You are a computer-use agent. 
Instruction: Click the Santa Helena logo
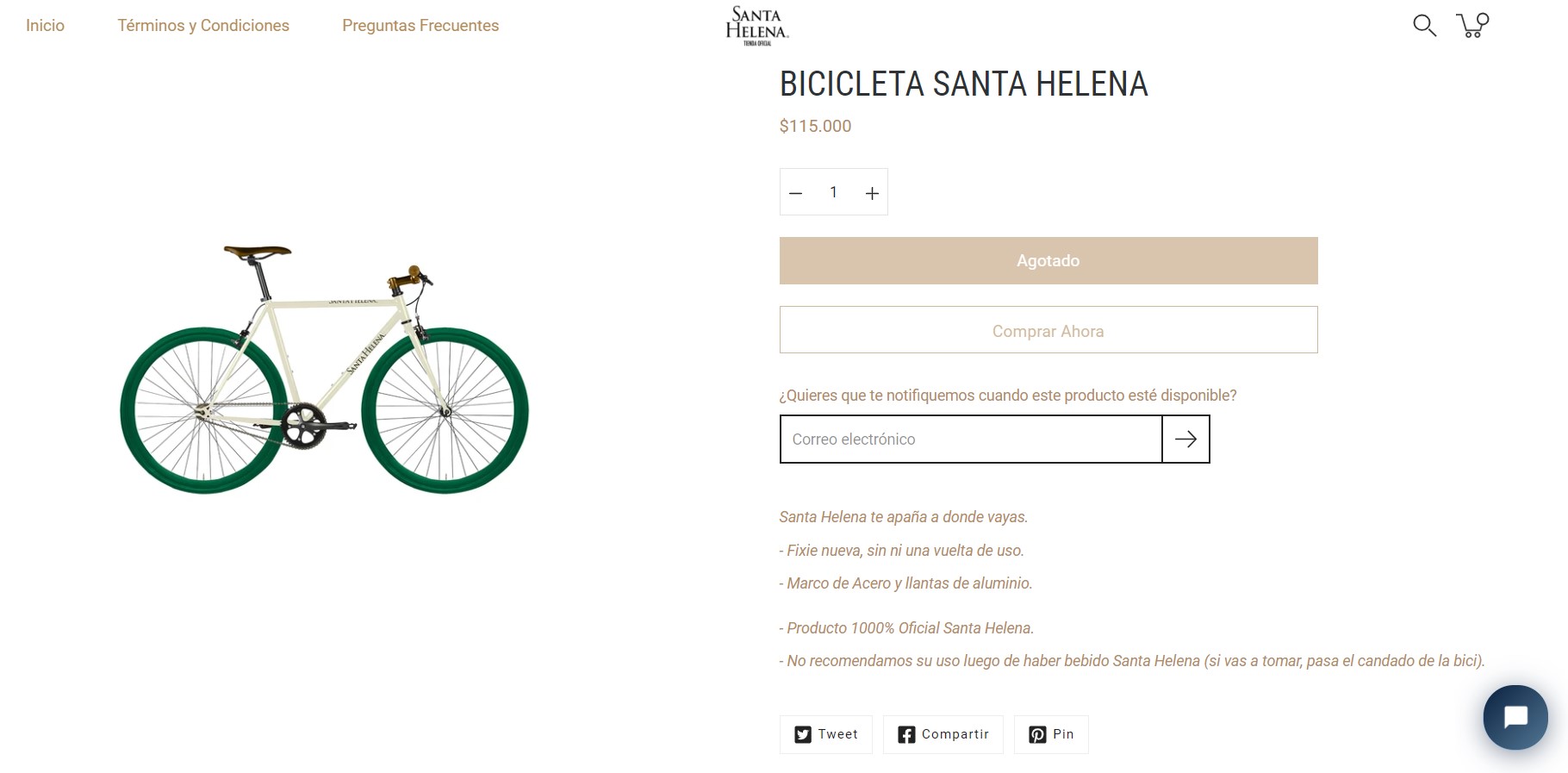pyautogui.click(x=756, y=26)
